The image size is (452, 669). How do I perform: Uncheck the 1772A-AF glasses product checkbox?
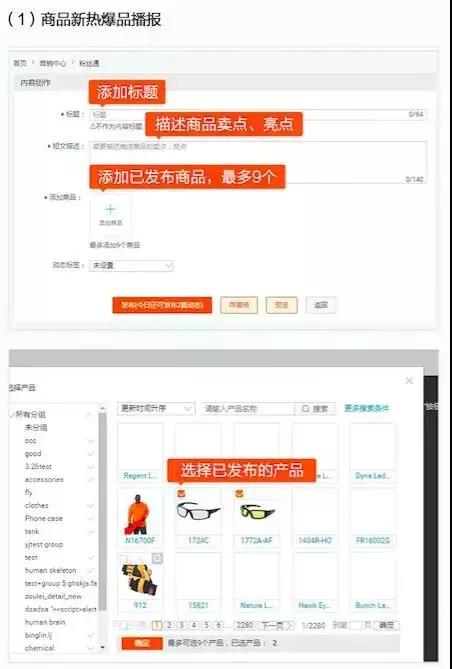coord(239,494)
